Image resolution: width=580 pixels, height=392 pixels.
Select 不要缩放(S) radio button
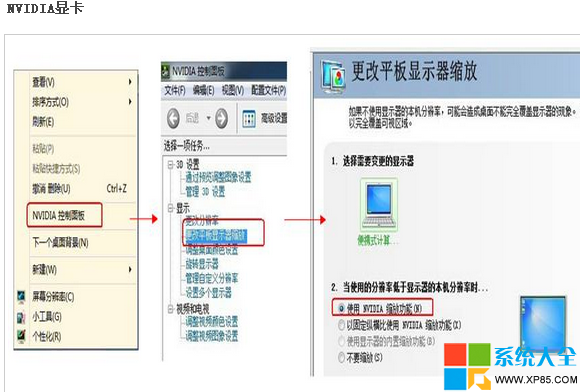point(341,358)
